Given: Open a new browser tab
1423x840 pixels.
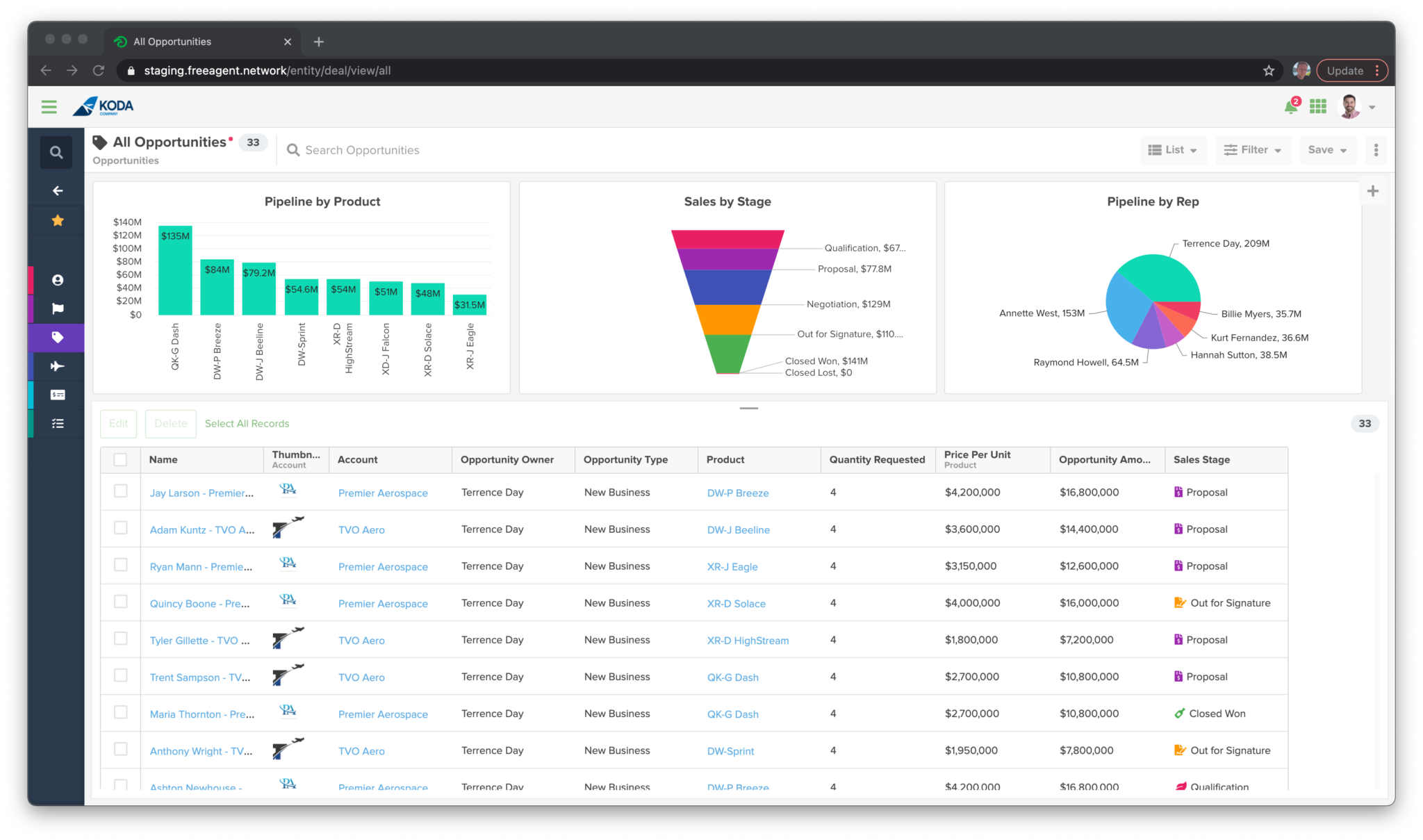Looking at the screenshot, I should (318, 42).
